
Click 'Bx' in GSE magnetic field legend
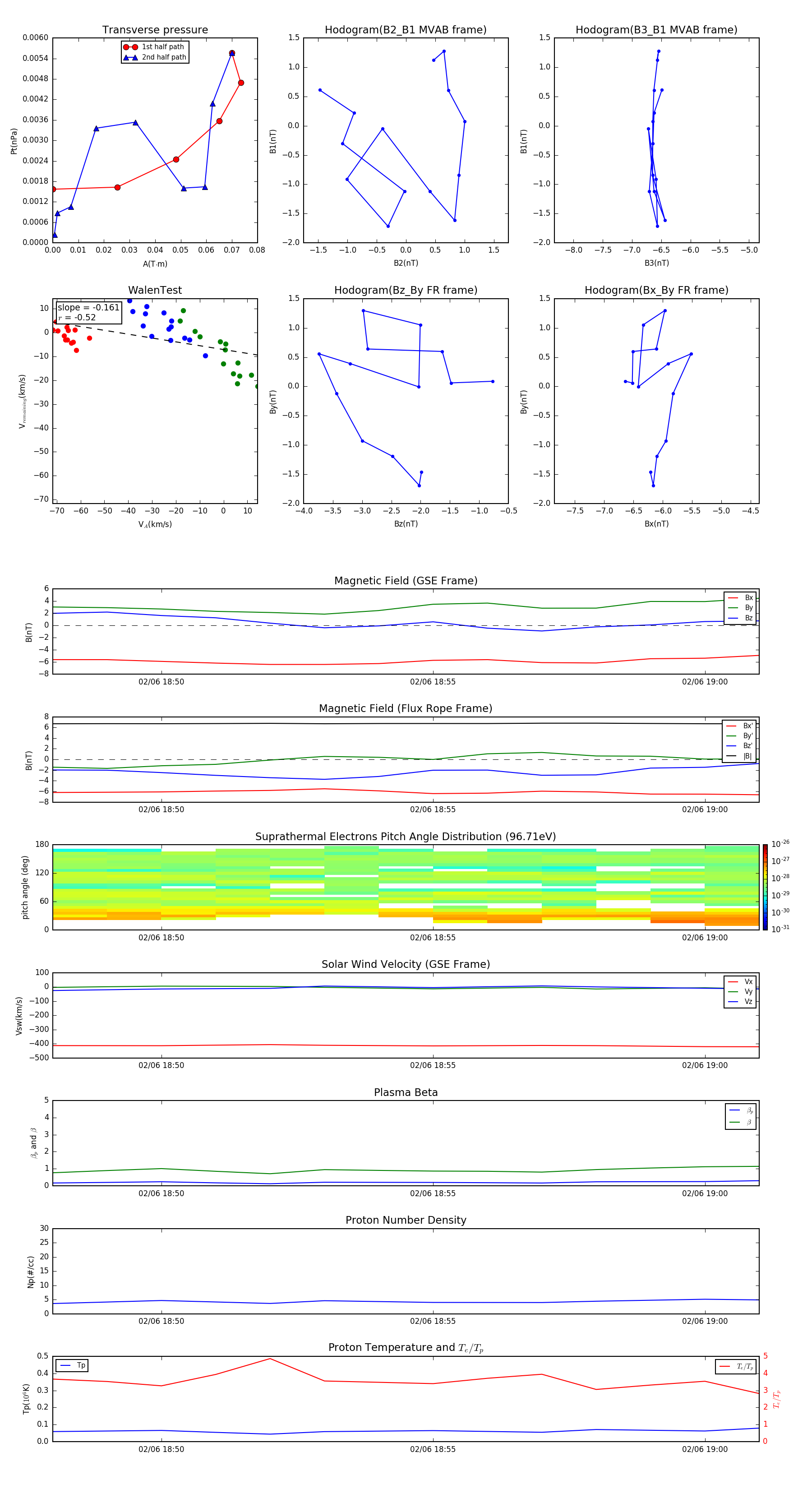click(x=740, y=598)
